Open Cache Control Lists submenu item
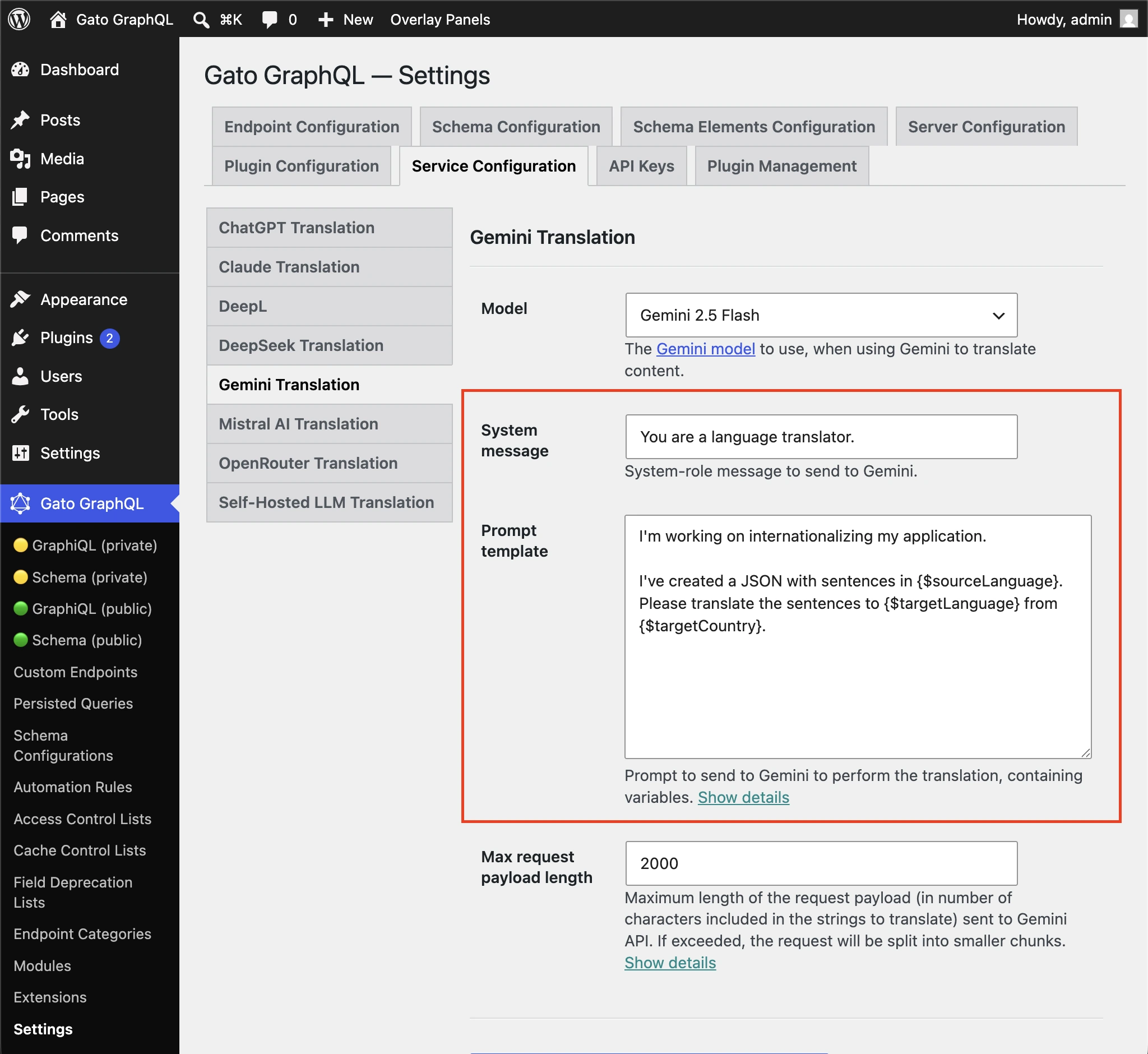1148x1054 pixels. coord(79,850)
